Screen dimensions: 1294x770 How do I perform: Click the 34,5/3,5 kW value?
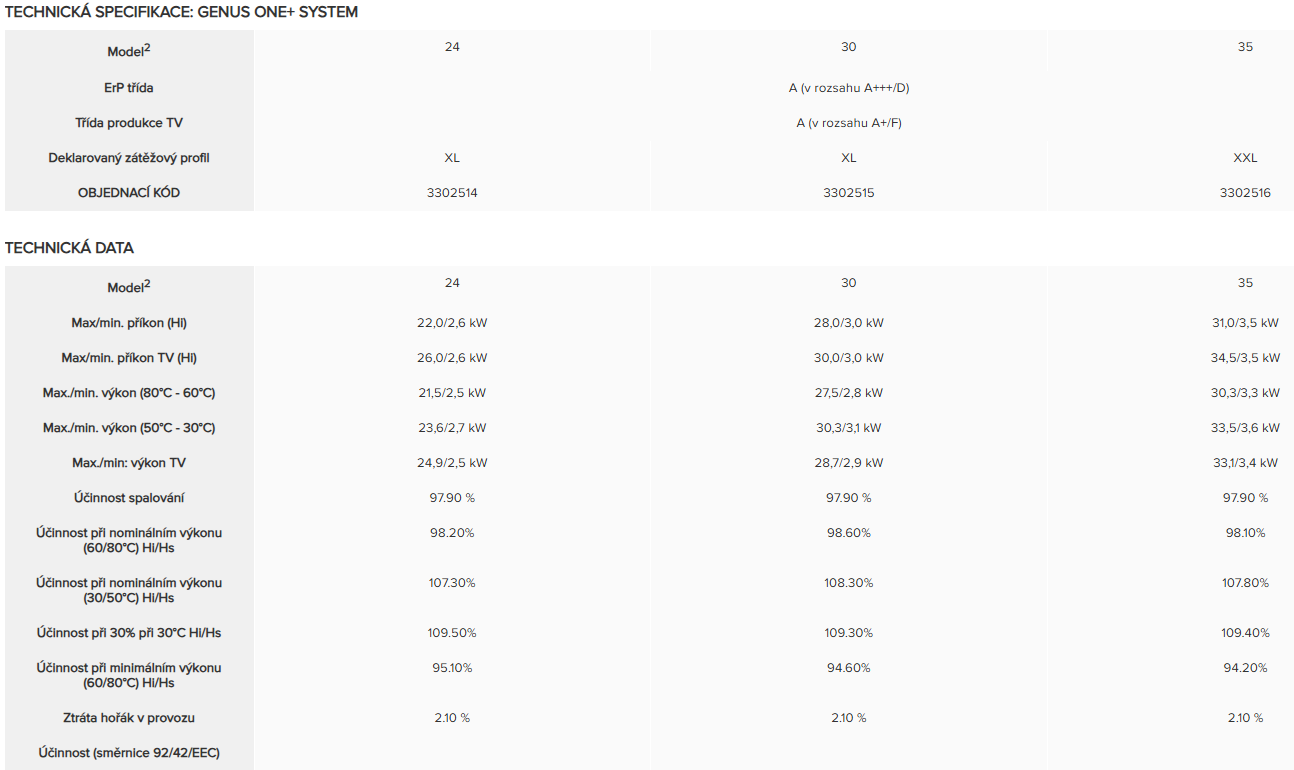point(1244,358)
